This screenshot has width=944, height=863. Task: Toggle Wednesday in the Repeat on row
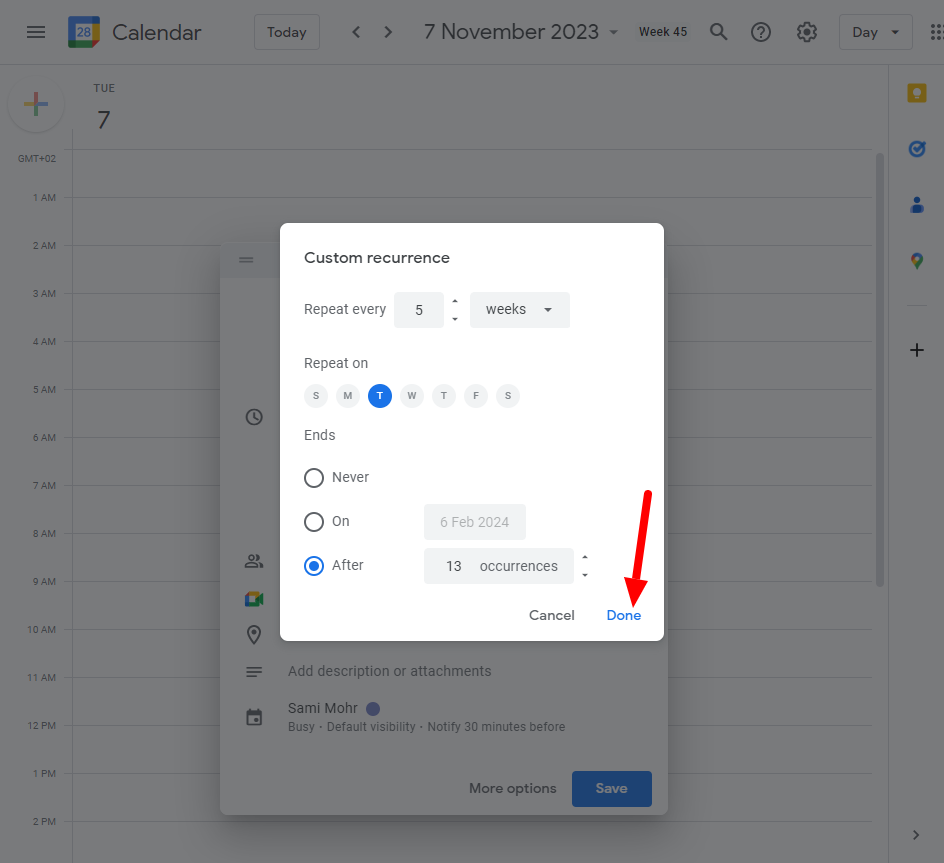411,395
